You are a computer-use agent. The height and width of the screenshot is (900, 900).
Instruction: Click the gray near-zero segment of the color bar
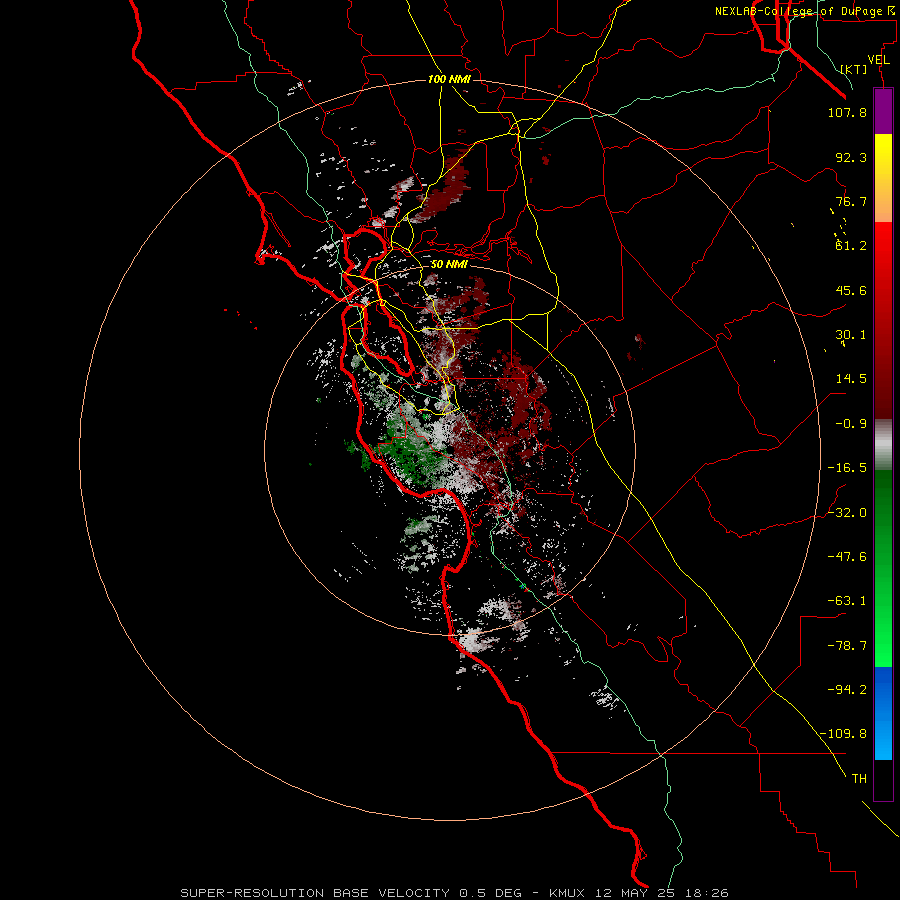[x=883, y=445]
